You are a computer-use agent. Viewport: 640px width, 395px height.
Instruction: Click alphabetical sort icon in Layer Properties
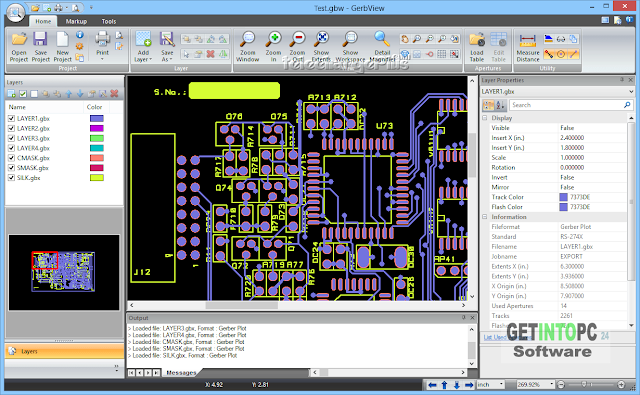click(x=500, y=105)
